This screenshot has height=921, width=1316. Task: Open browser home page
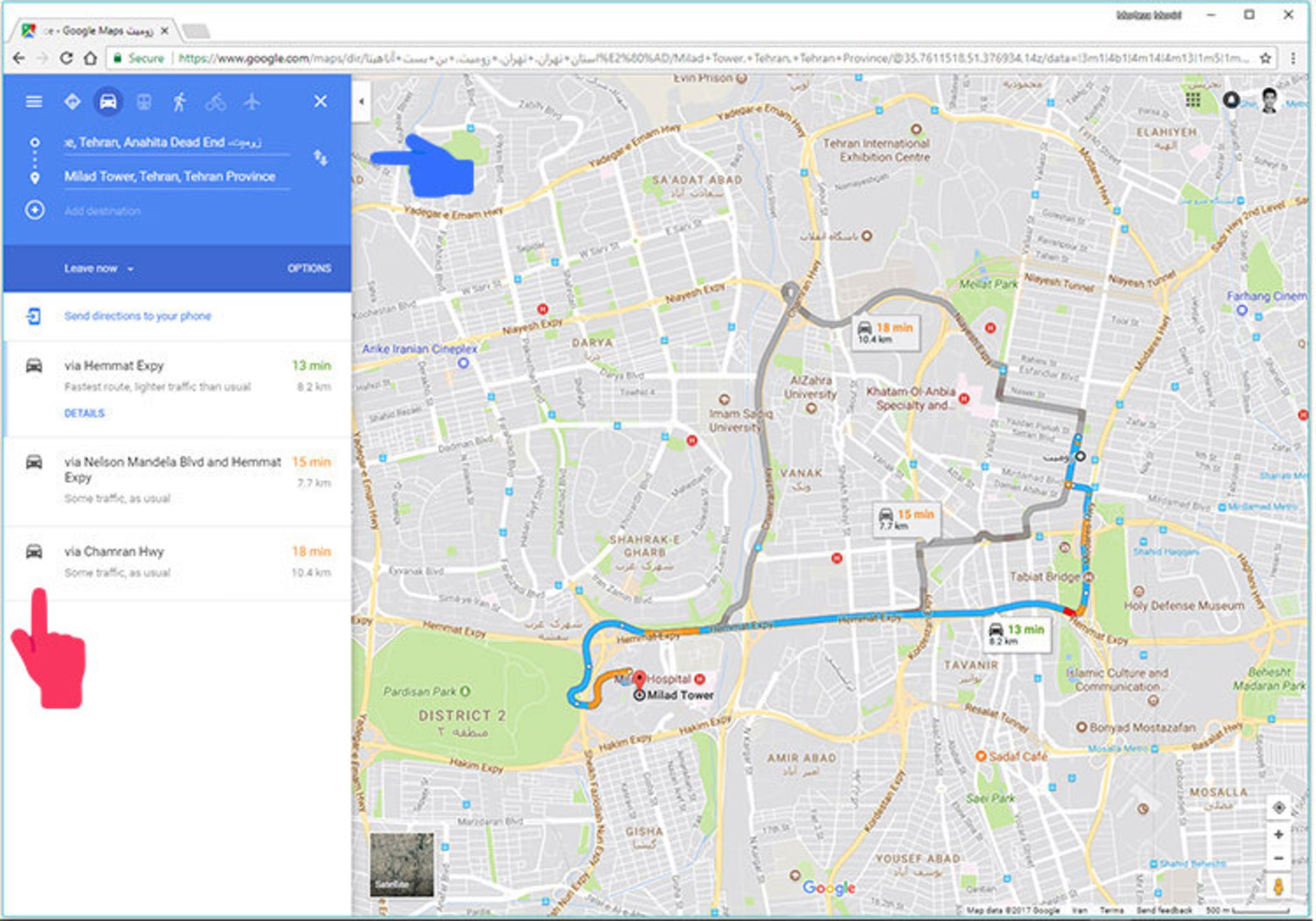click(90, 58)
